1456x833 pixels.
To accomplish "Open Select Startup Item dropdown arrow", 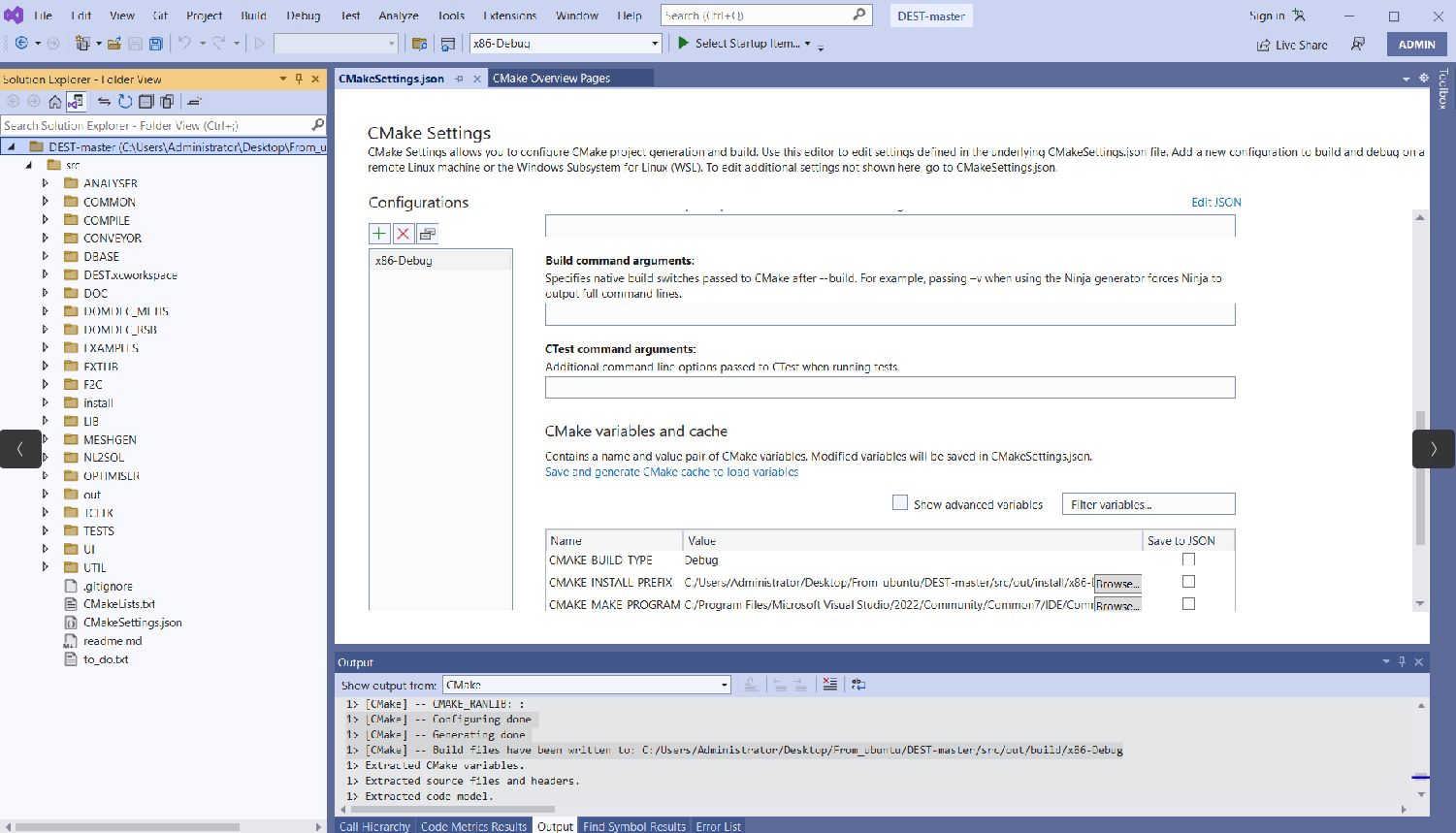I will point(807,44).
